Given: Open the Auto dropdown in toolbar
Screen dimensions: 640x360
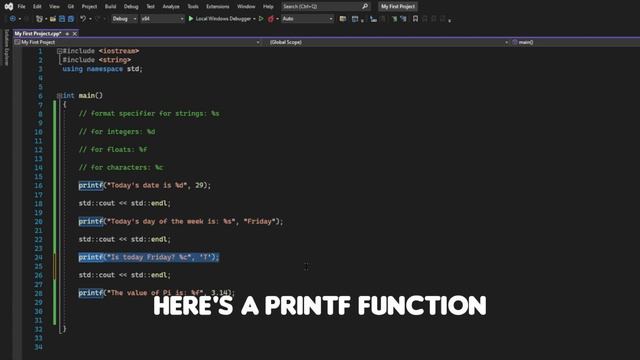Looking at the screenshot, I should [307, 19].
